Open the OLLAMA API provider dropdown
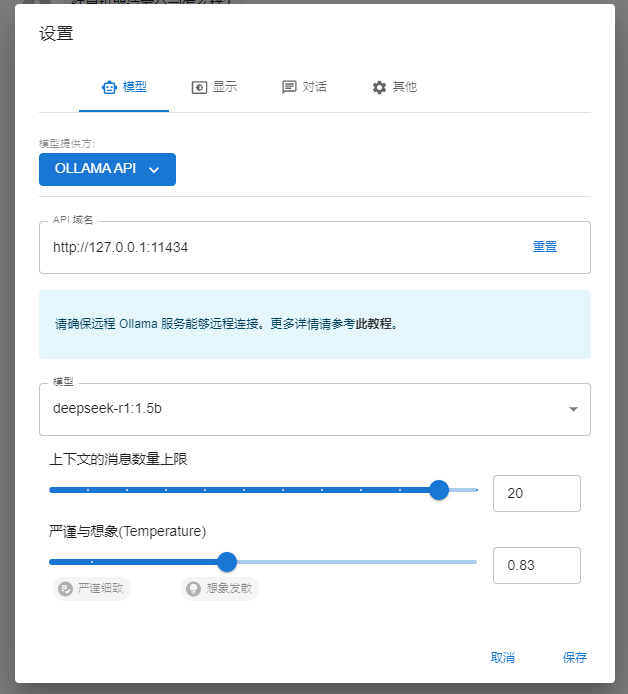This screenshot has width=628, height=694. click(x=108, y=170)
